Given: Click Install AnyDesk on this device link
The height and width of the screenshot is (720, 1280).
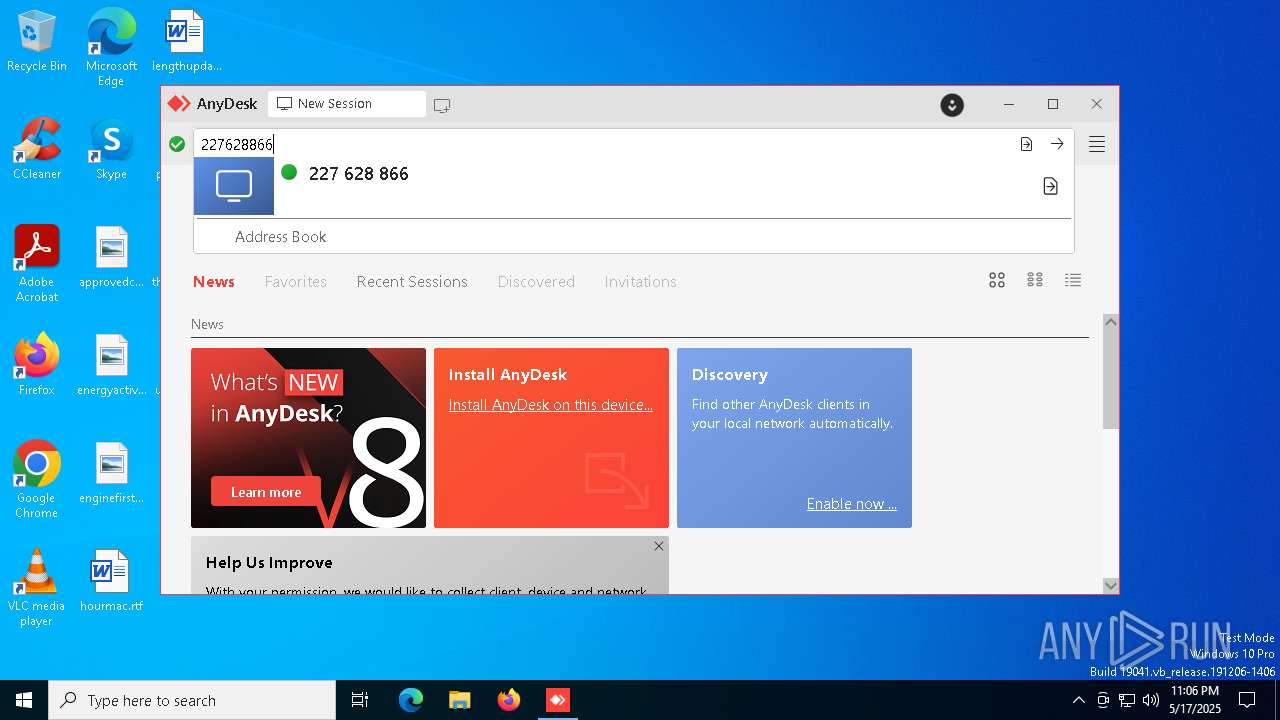Looking at the screenshot, I should coord(550,405).
